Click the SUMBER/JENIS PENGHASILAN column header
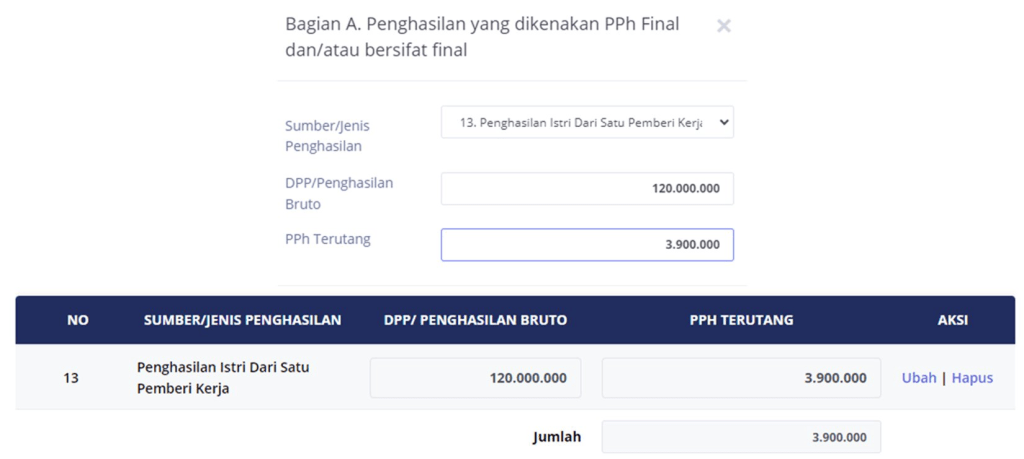 243,320
